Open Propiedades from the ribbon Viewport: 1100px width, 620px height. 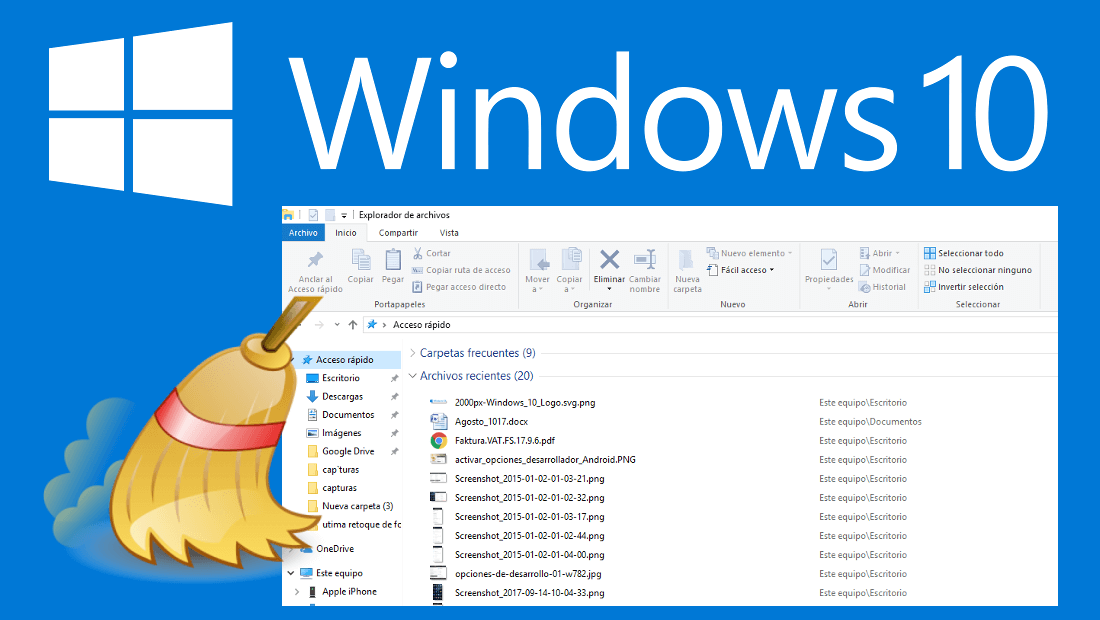pyautogui.click(x=829, y=269)
